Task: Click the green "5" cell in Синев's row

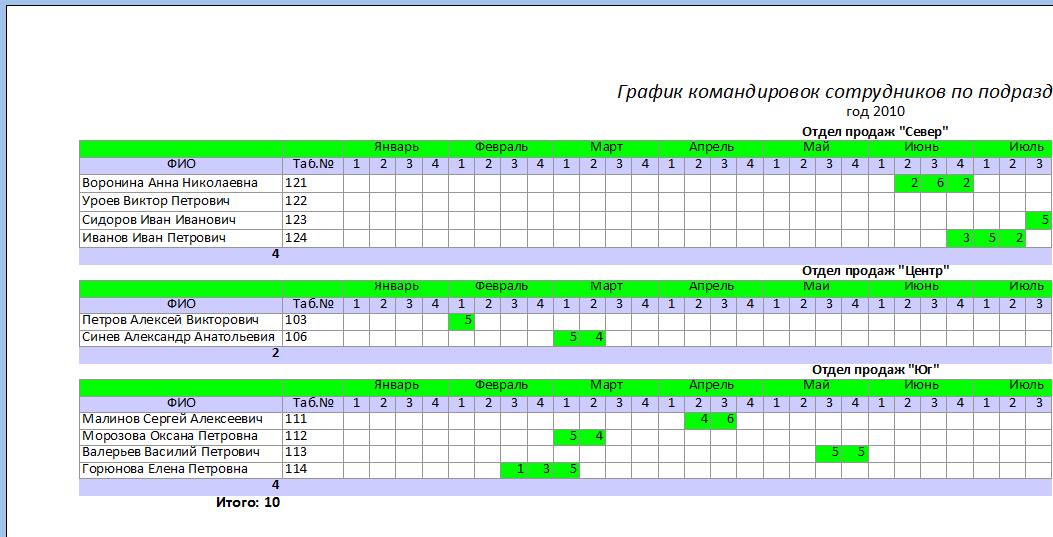Action: coord(566,338)
